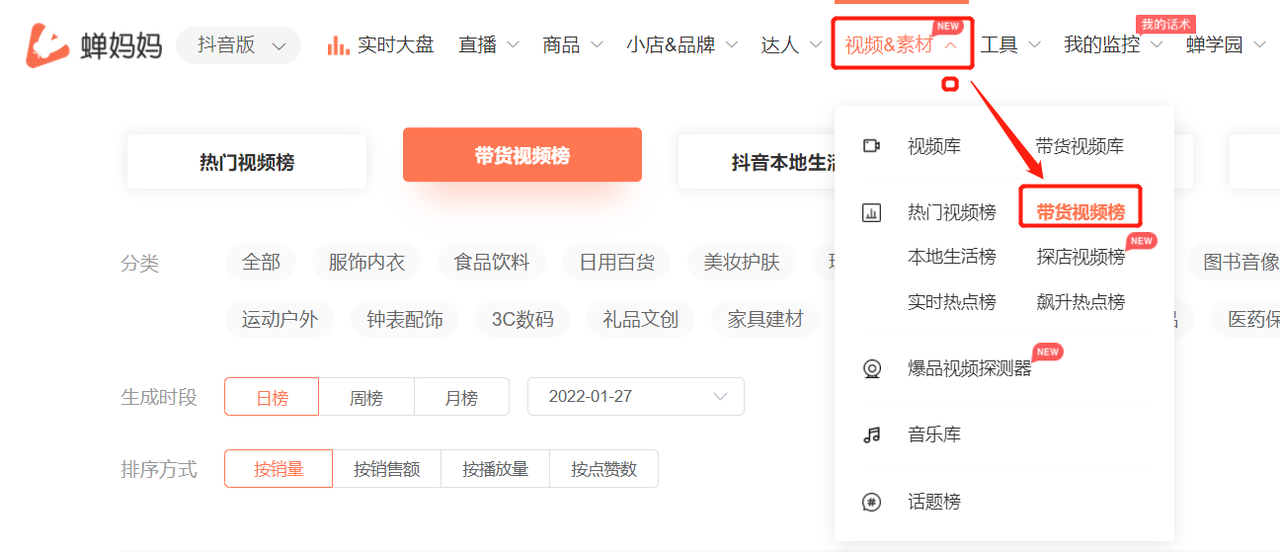Select the 礼品文创 category filter
The height and width of the screenshot is (552, 1280).
click(640, 319)
